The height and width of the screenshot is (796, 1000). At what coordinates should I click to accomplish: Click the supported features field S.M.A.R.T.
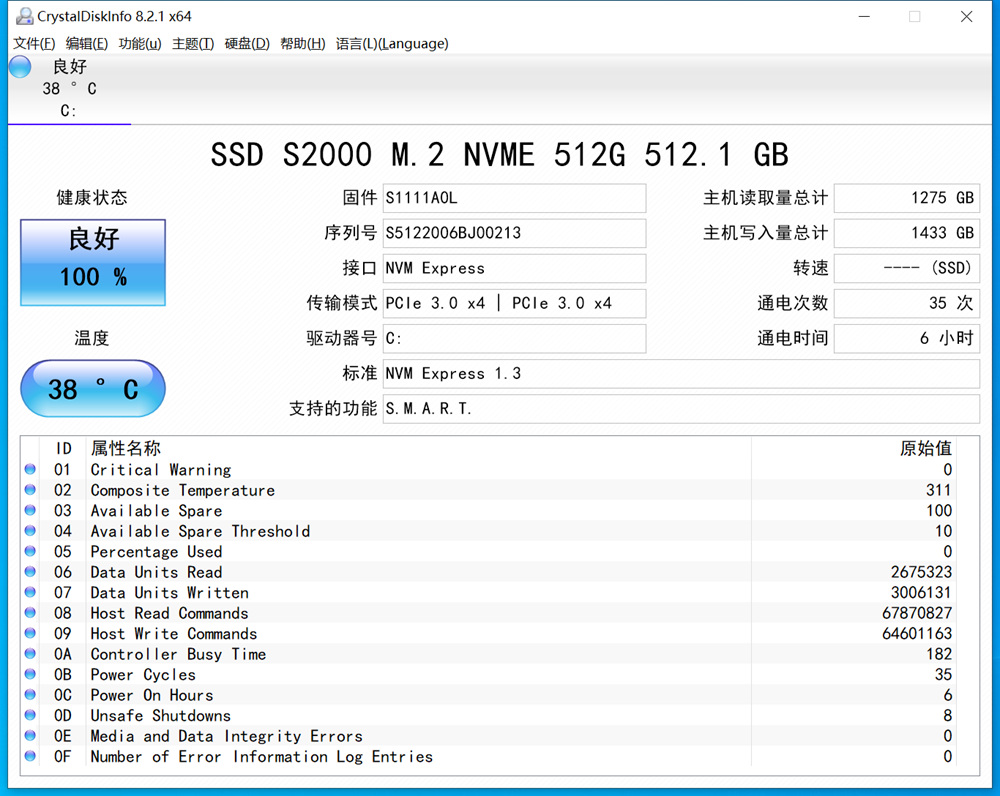tap(681, 408)
